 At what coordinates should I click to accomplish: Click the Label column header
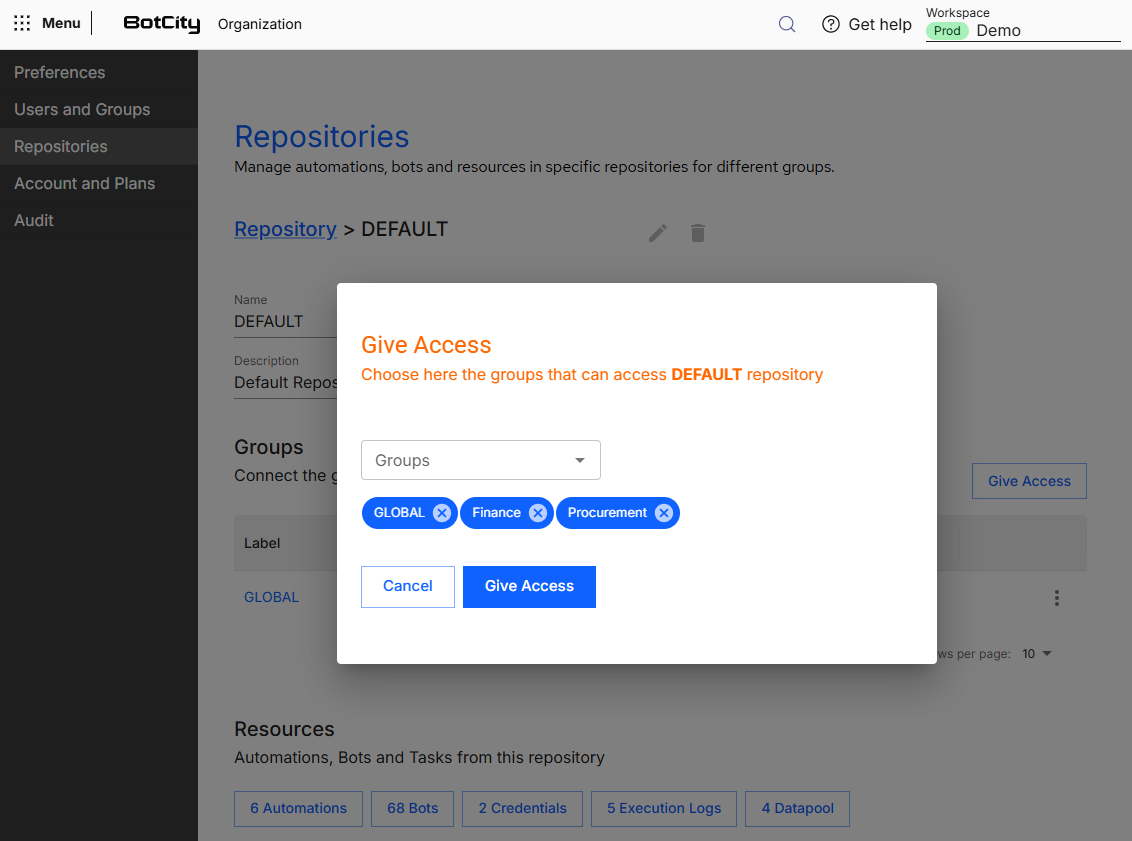tap(261, 543)
